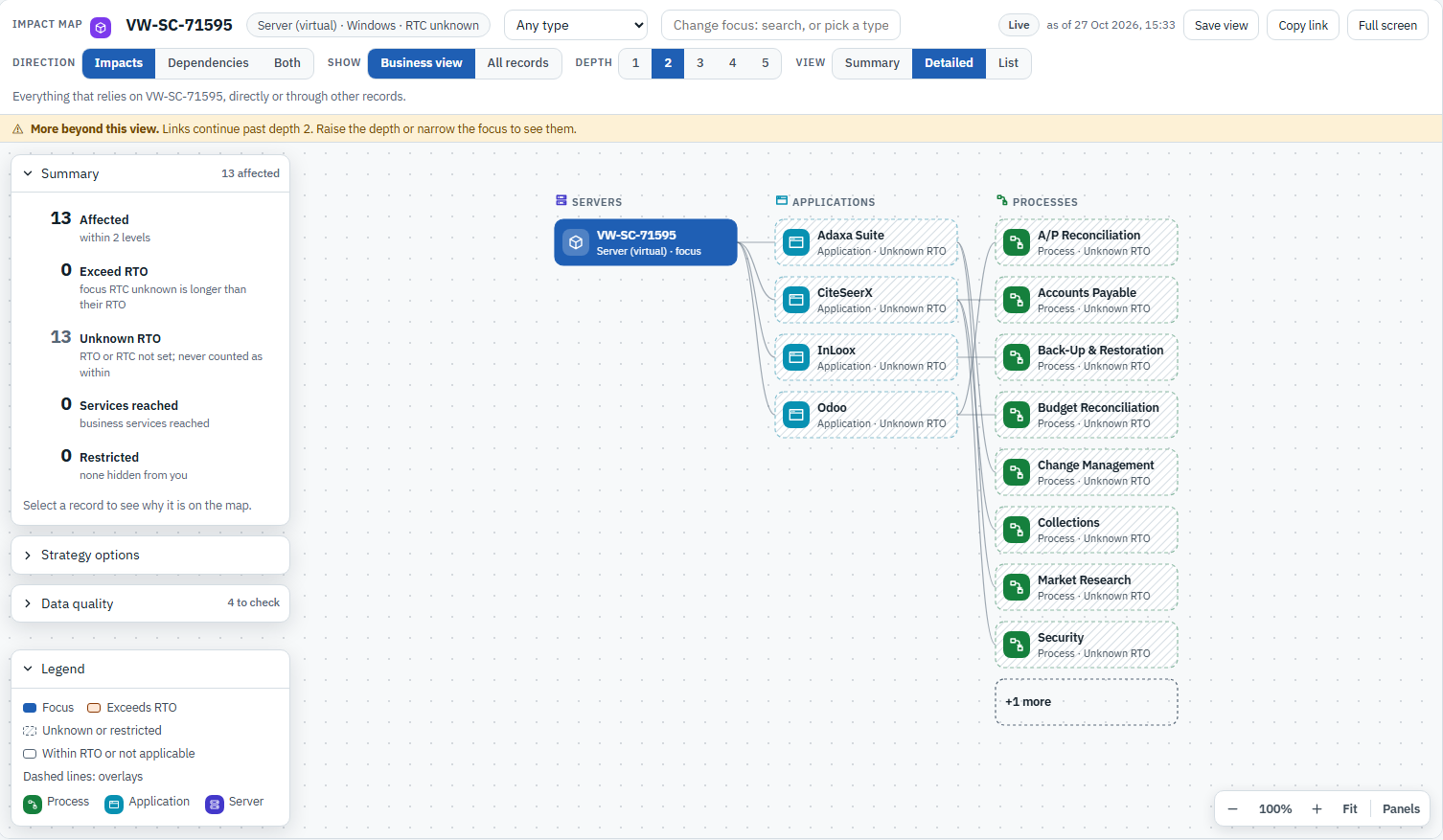
Task: Set depth to 5
Action: [x=766, y=63]
